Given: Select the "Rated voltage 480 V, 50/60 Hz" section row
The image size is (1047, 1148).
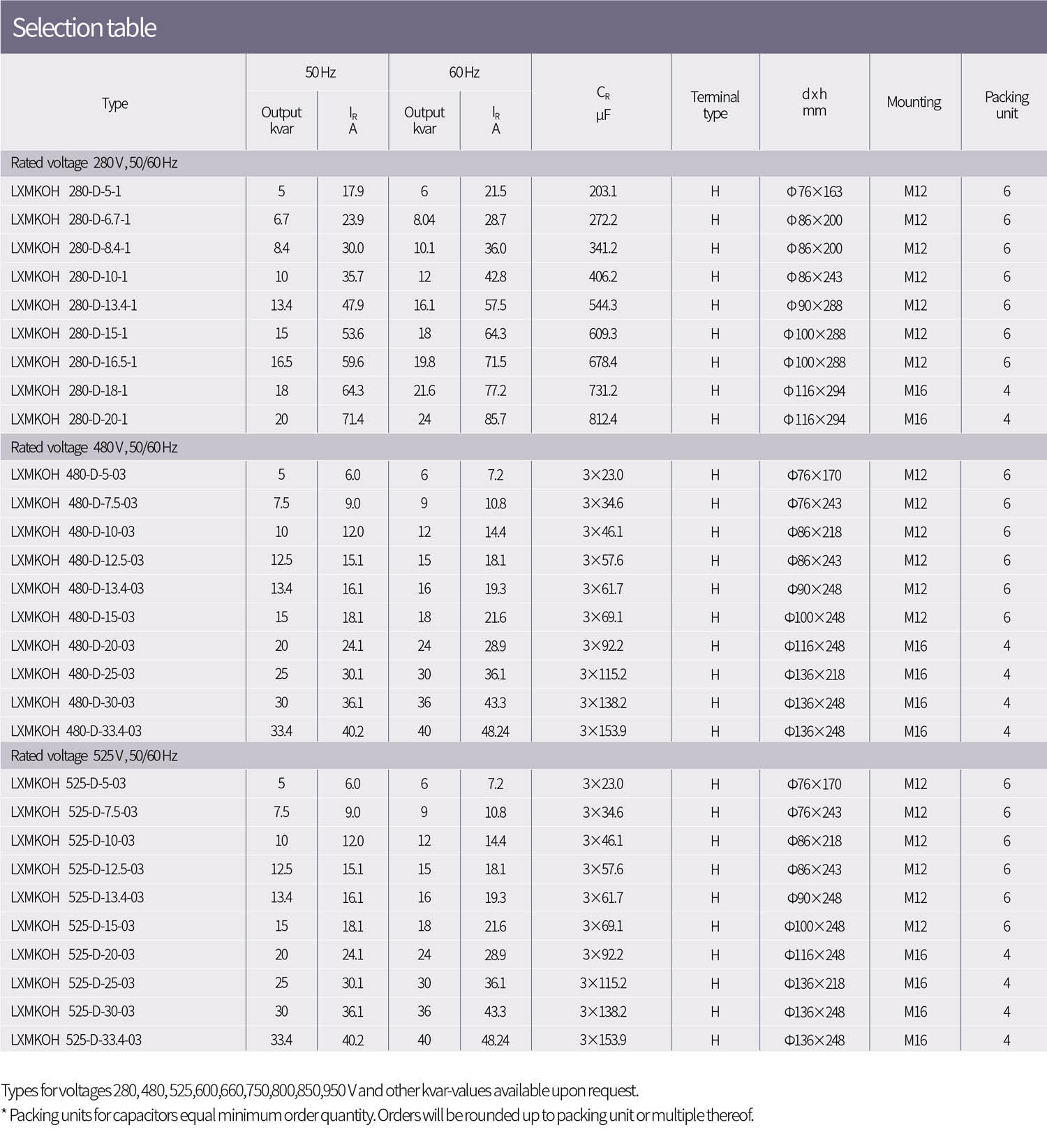Looking at the screenshot, I should point(94,447).
